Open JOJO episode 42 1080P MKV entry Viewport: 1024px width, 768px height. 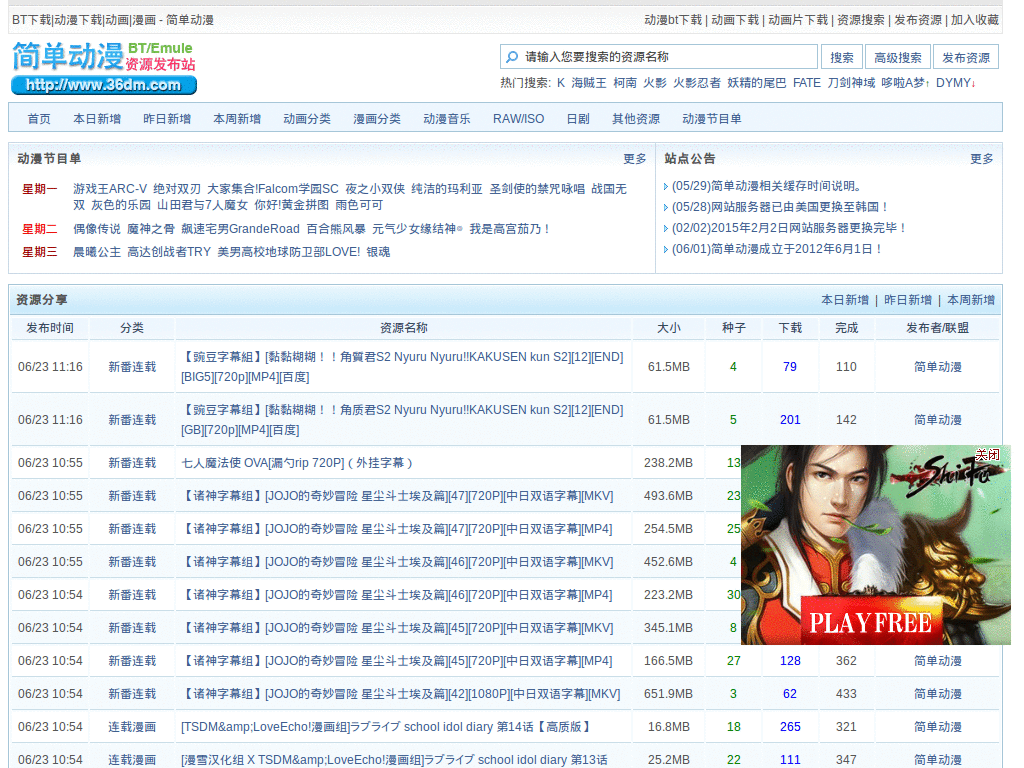point(401,694)
